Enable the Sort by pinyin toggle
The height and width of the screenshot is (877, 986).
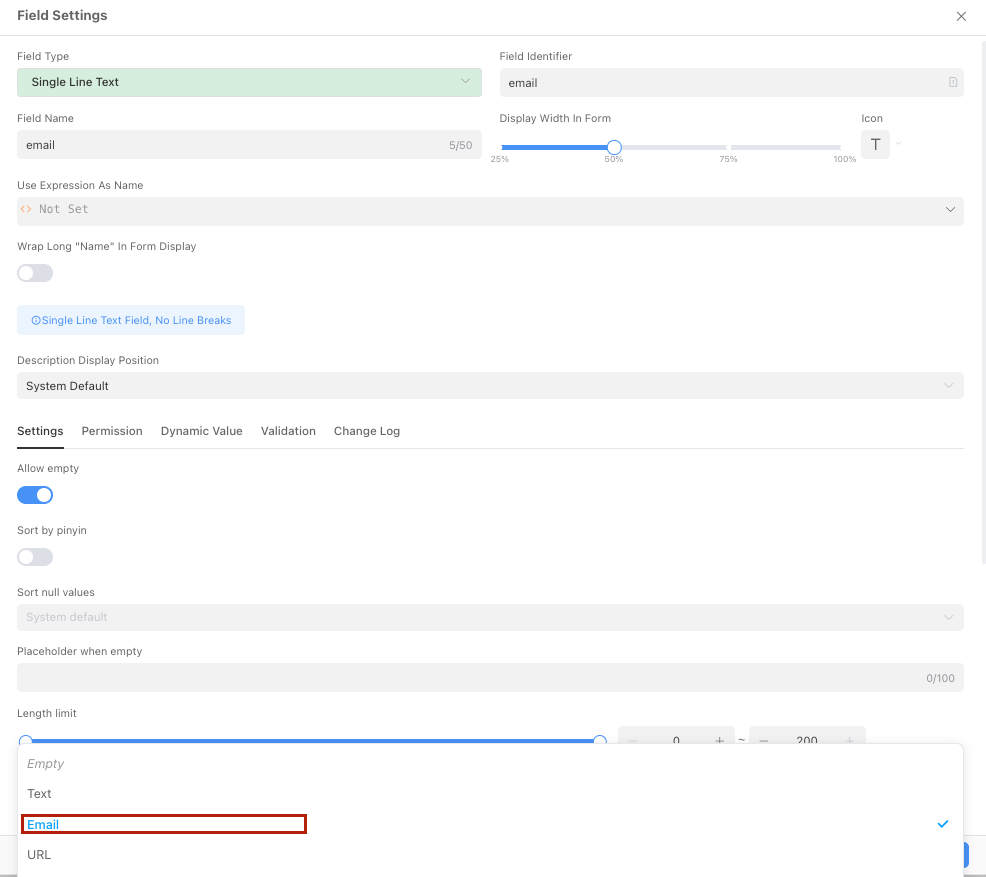point(35,556)
